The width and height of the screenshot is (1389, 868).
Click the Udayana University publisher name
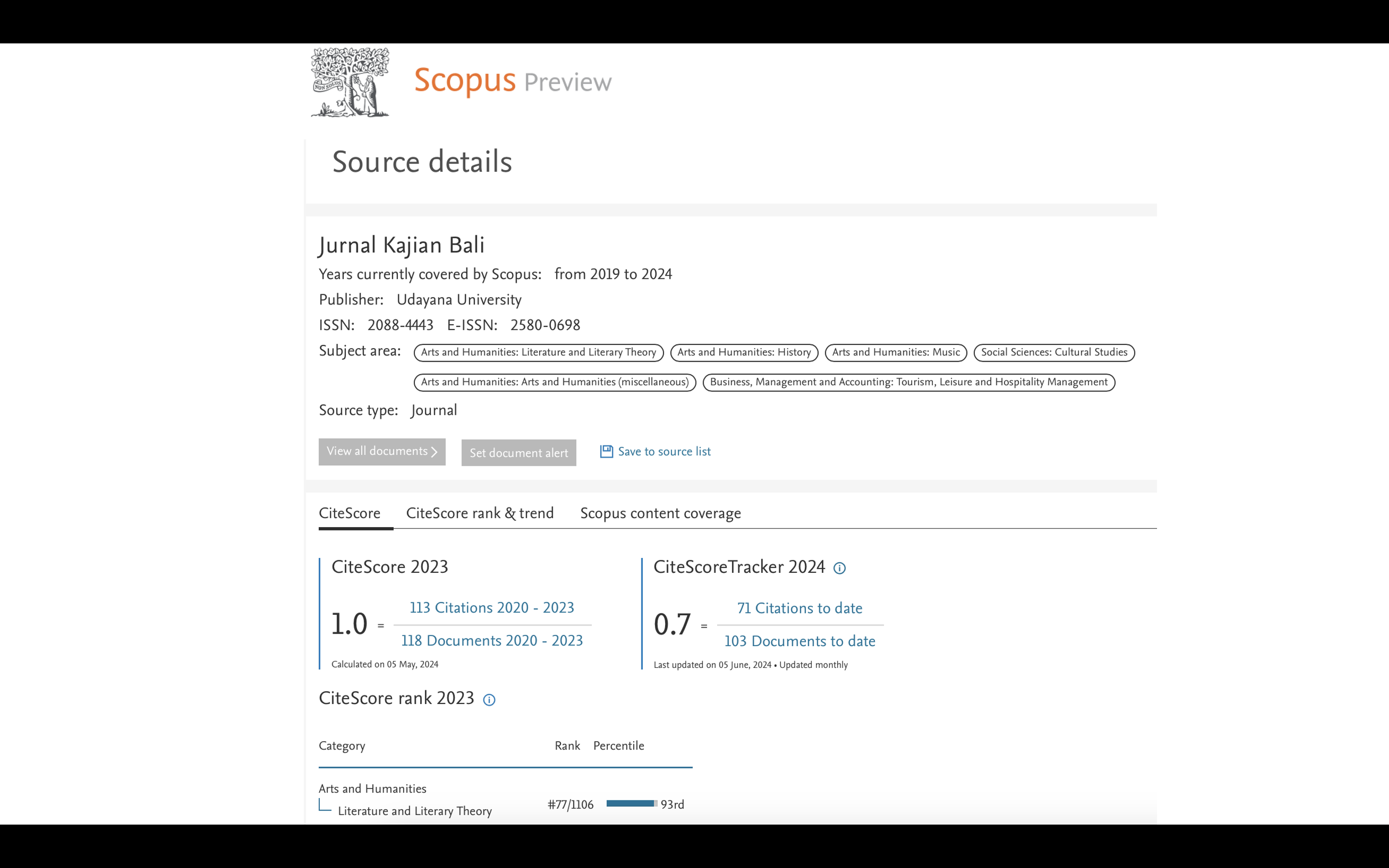[459, 299]
